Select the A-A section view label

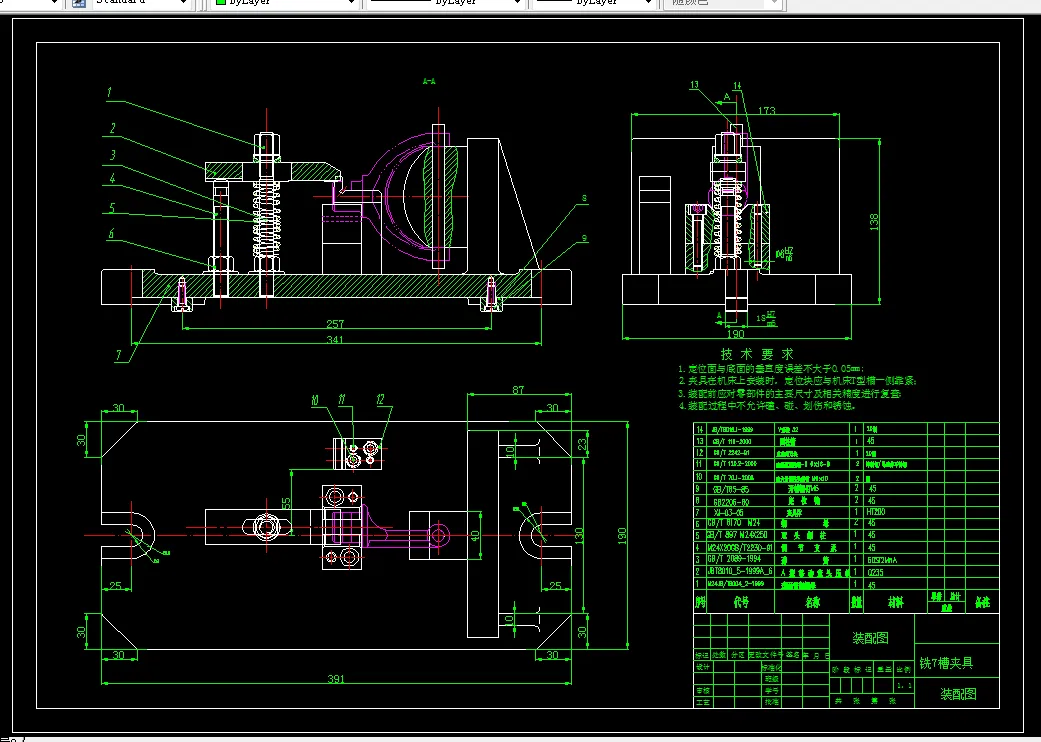coord(430,82)
